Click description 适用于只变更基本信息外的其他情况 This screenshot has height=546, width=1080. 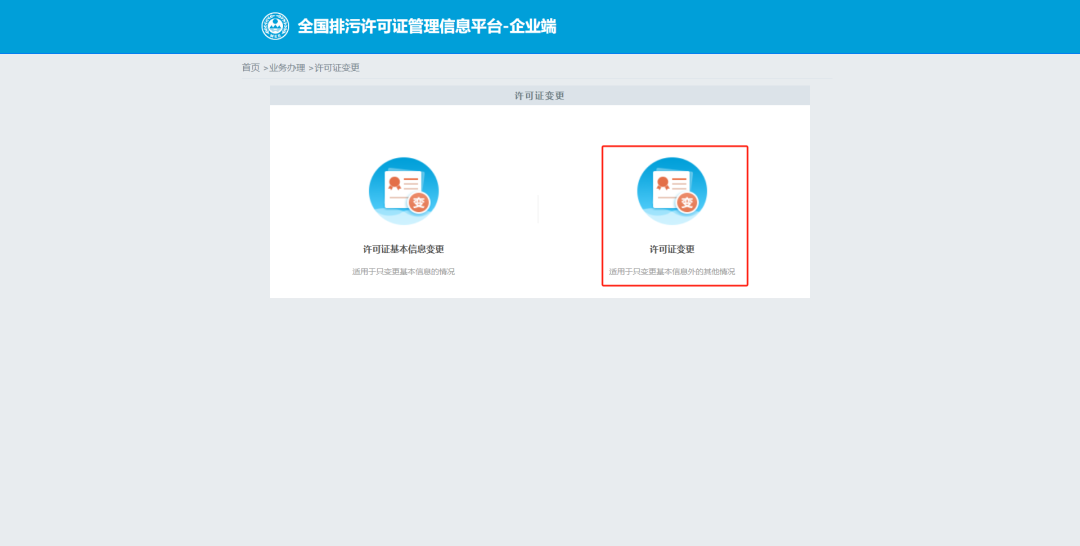pyautogui.click(x=672, y=272)
